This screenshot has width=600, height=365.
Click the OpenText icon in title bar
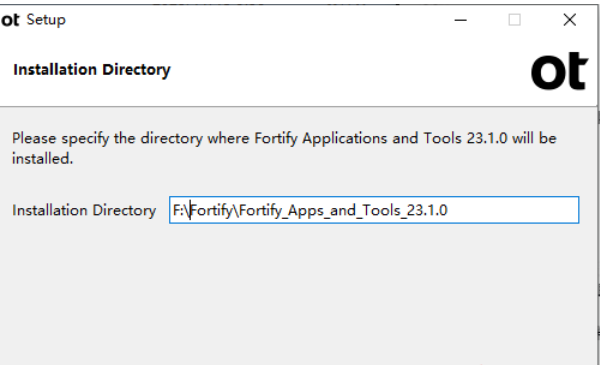[x=10, y=20]
